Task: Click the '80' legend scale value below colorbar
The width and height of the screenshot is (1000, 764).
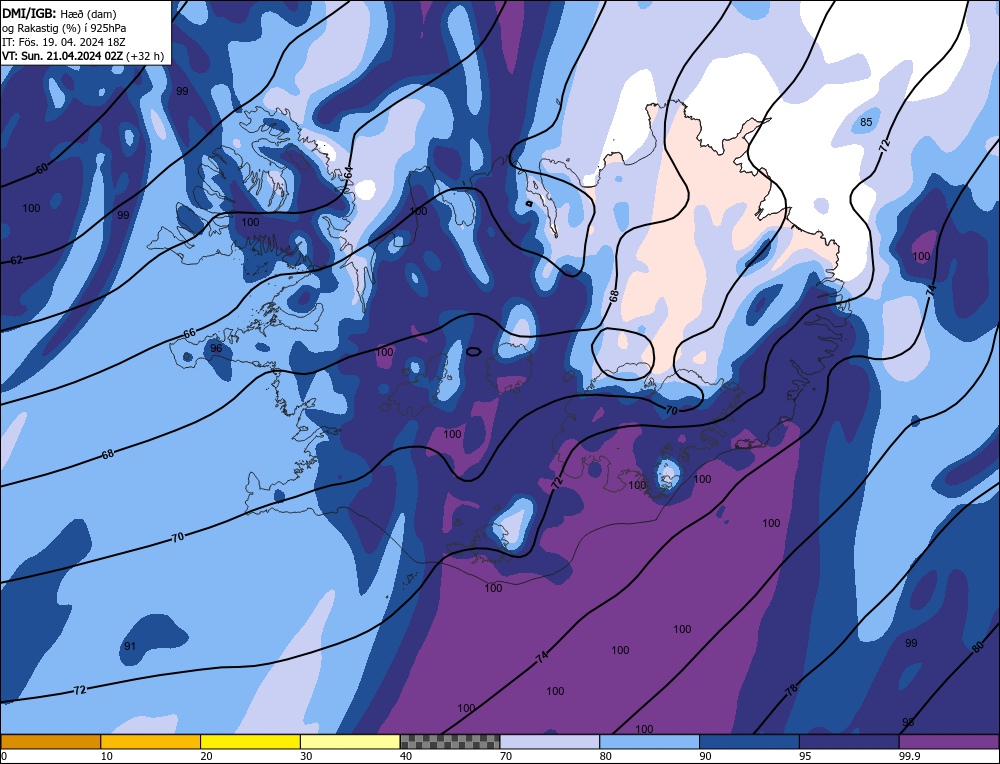Action: pyautogui.click(x=606, y=756)
